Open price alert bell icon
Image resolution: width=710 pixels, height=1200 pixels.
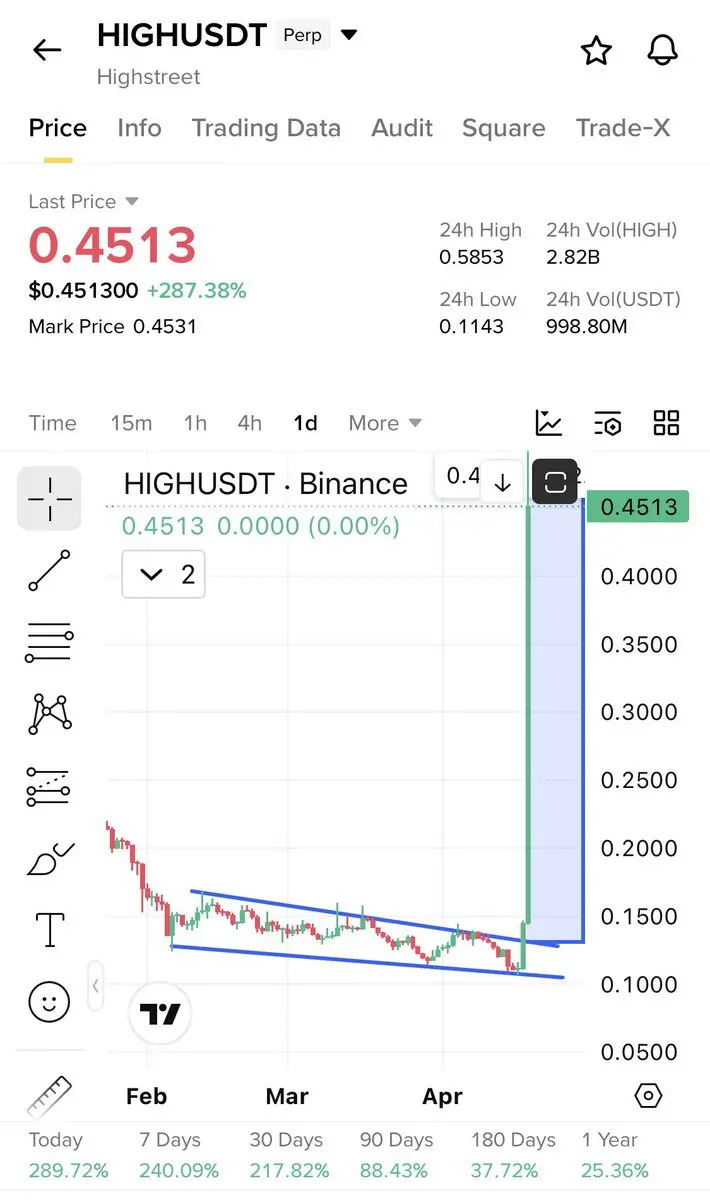pyautogui.click(x=662, y=50)
